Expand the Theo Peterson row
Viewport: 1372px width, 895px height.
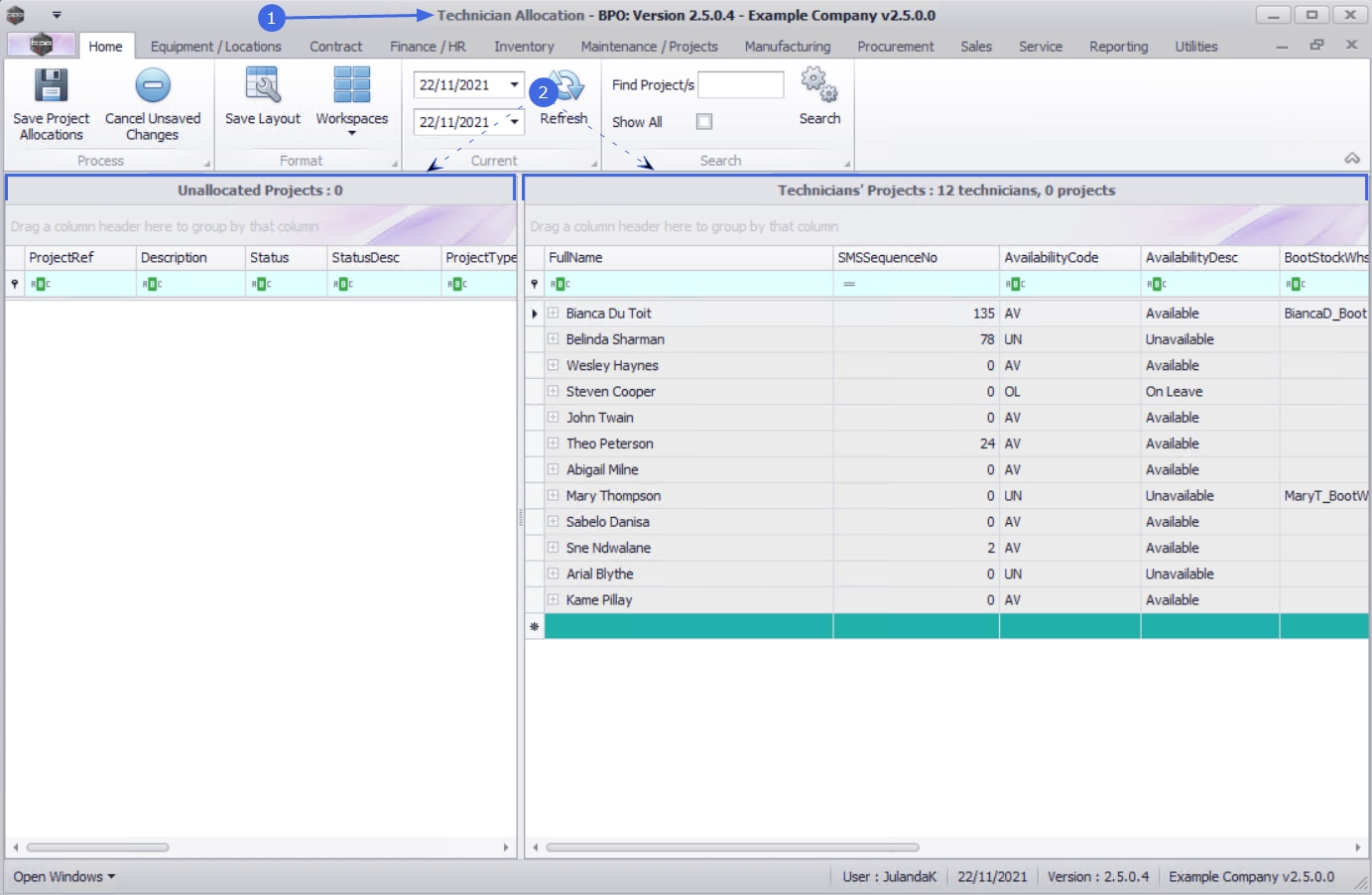[554, 443]
